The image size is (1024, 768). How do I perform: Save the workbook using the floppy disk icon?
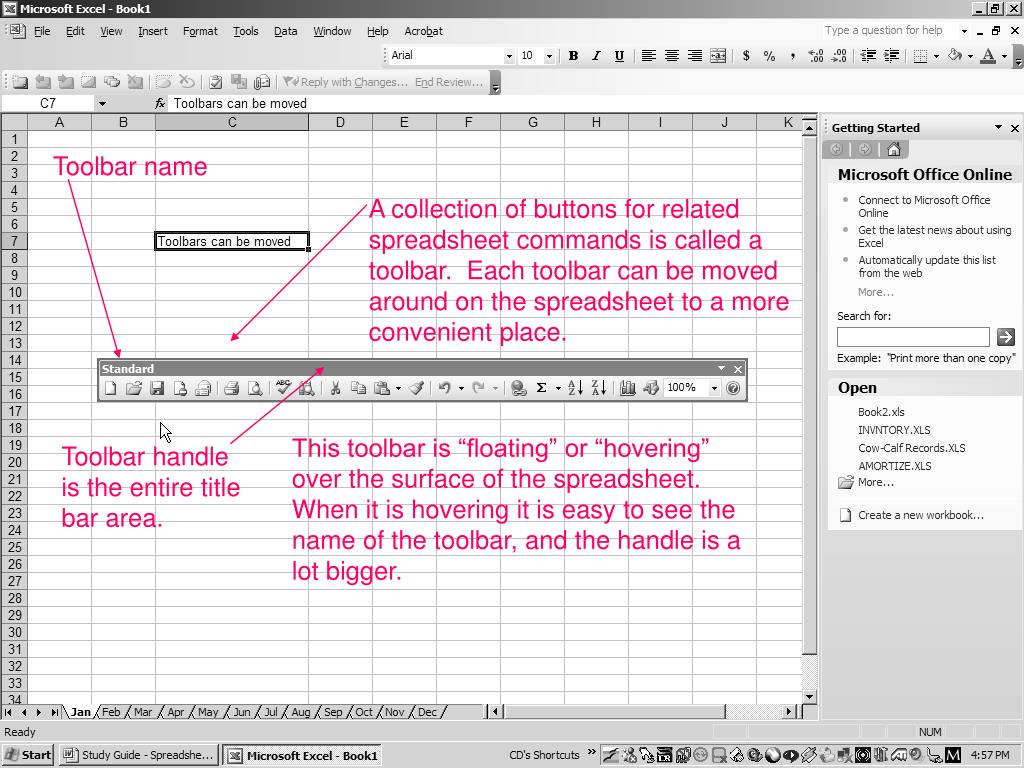[157, 389]
